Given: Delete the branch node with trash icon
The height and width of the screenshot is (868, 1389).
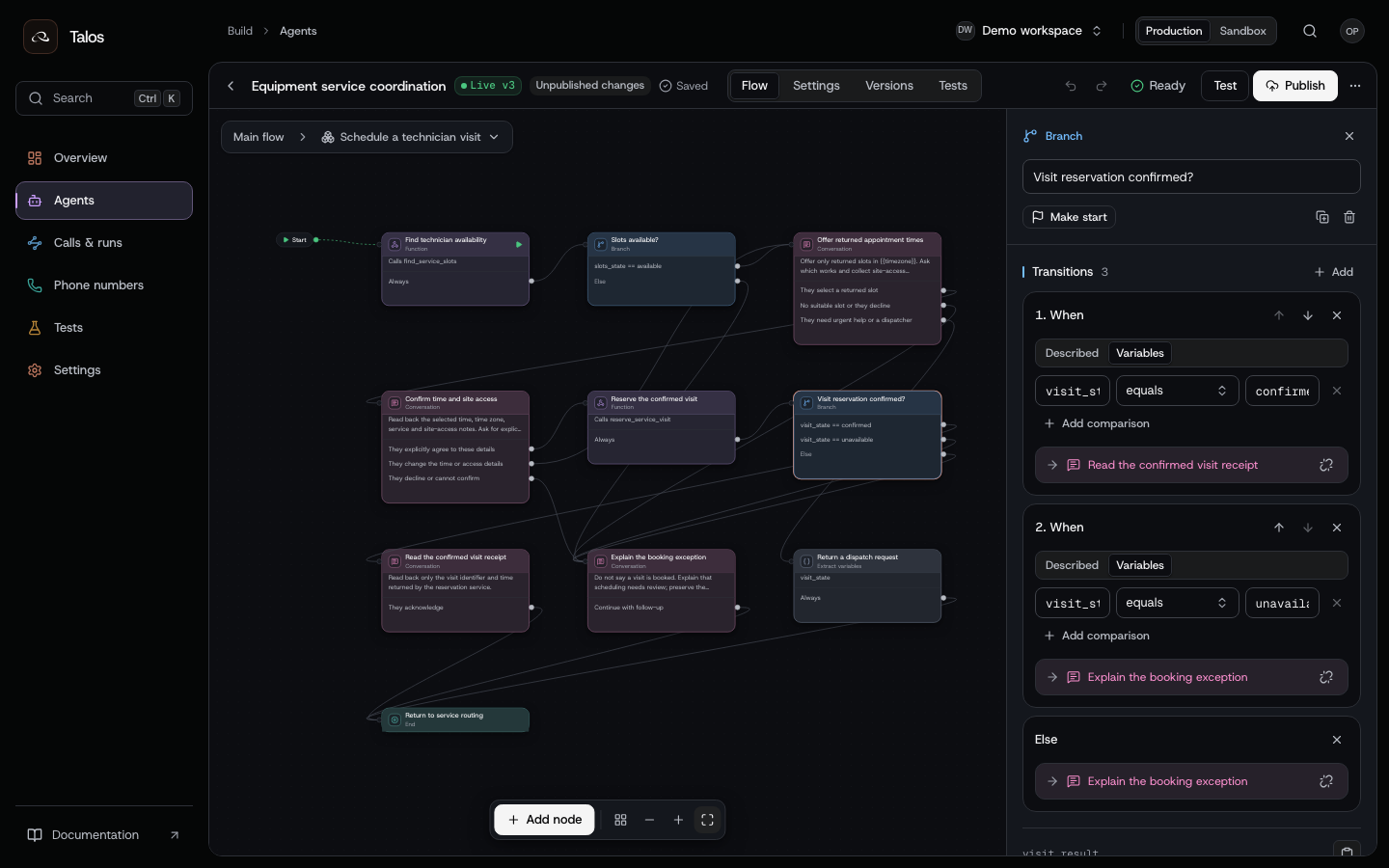Looking at the screenshot, I should tap(1349, 217).
